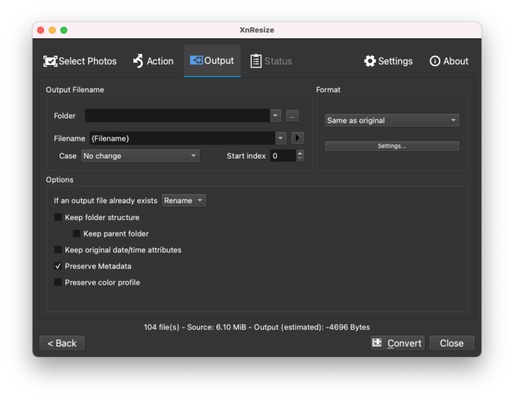Click the green zoom window button
514x400 pixels.
(64, 30)
